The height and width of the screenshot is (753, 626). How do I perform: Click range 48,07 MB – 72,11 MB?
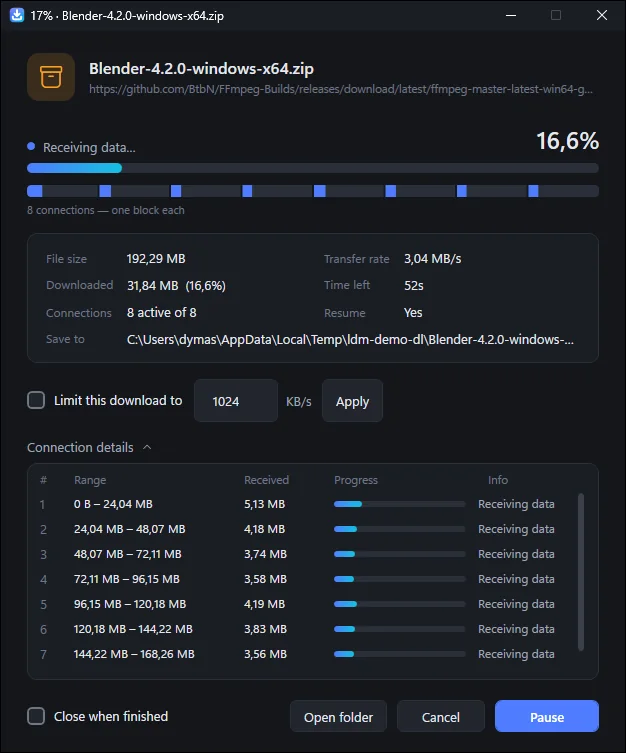[128, 554]
